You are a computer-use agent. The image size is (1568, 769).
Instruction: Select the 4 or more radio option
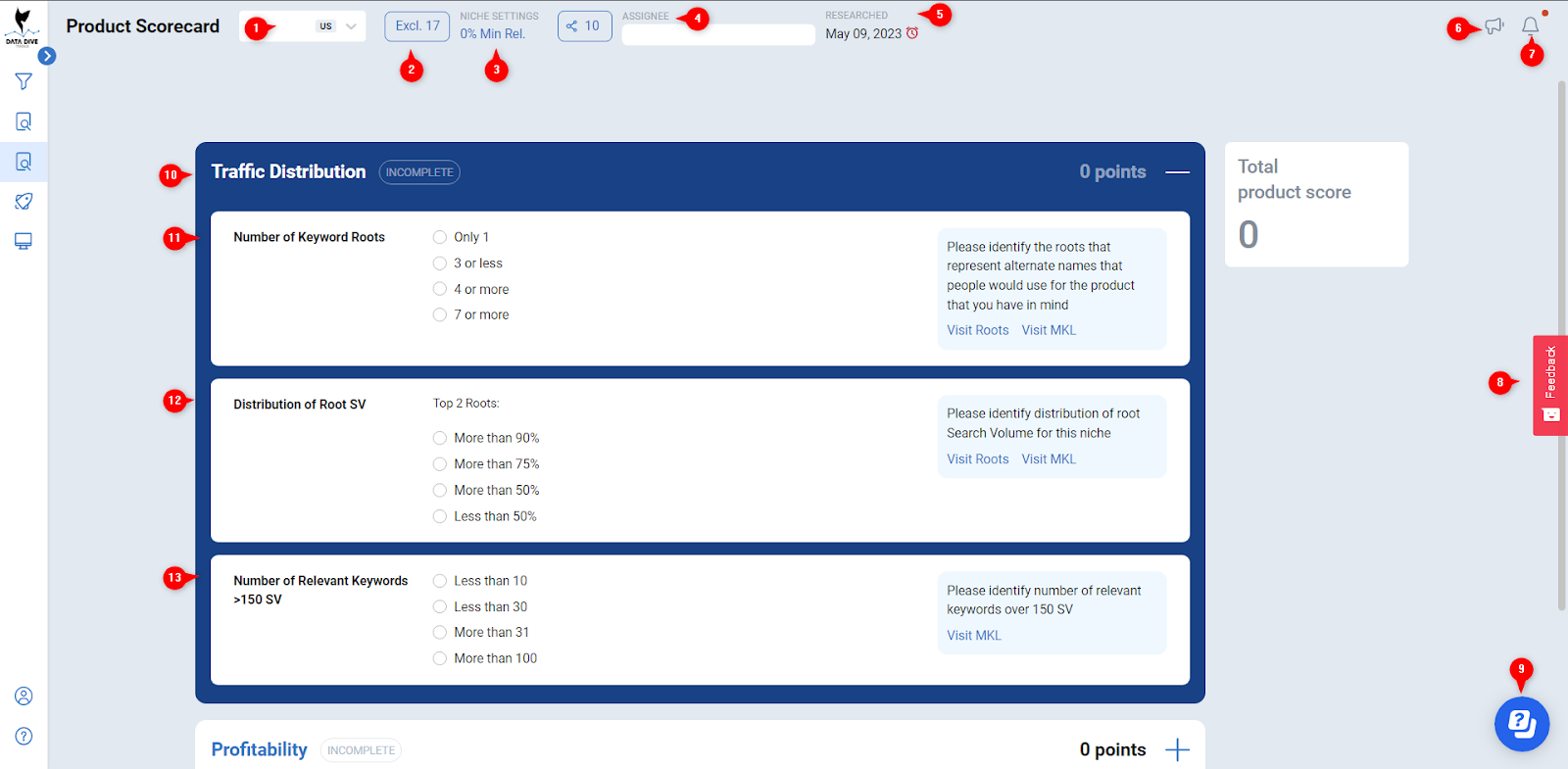coord(440,289)
